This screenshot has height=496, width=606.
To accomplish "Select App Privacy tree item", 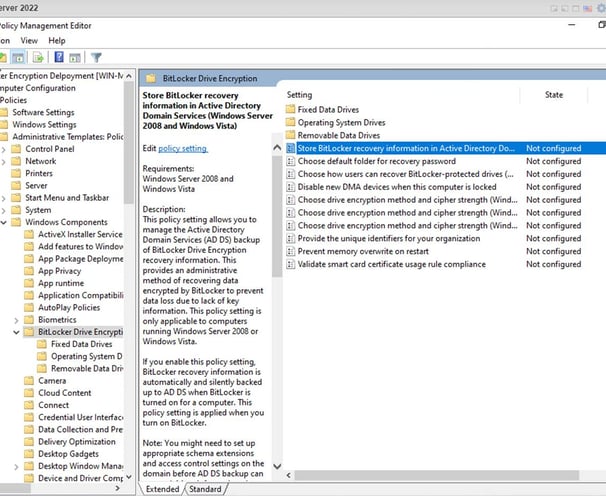I will [60, 271].
